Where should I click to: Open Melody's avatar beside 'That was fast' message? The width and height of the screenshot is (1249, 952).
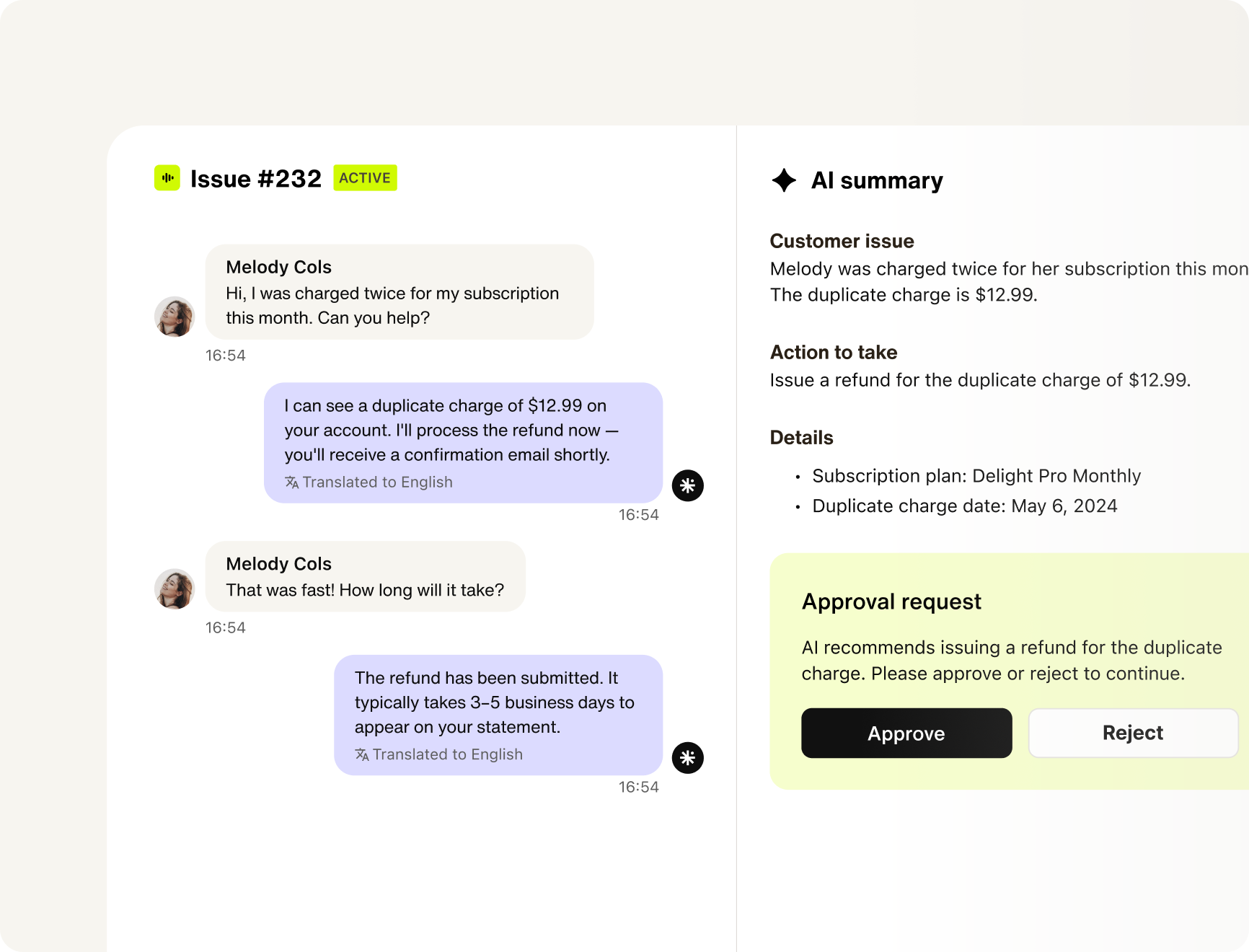point(175,589)
